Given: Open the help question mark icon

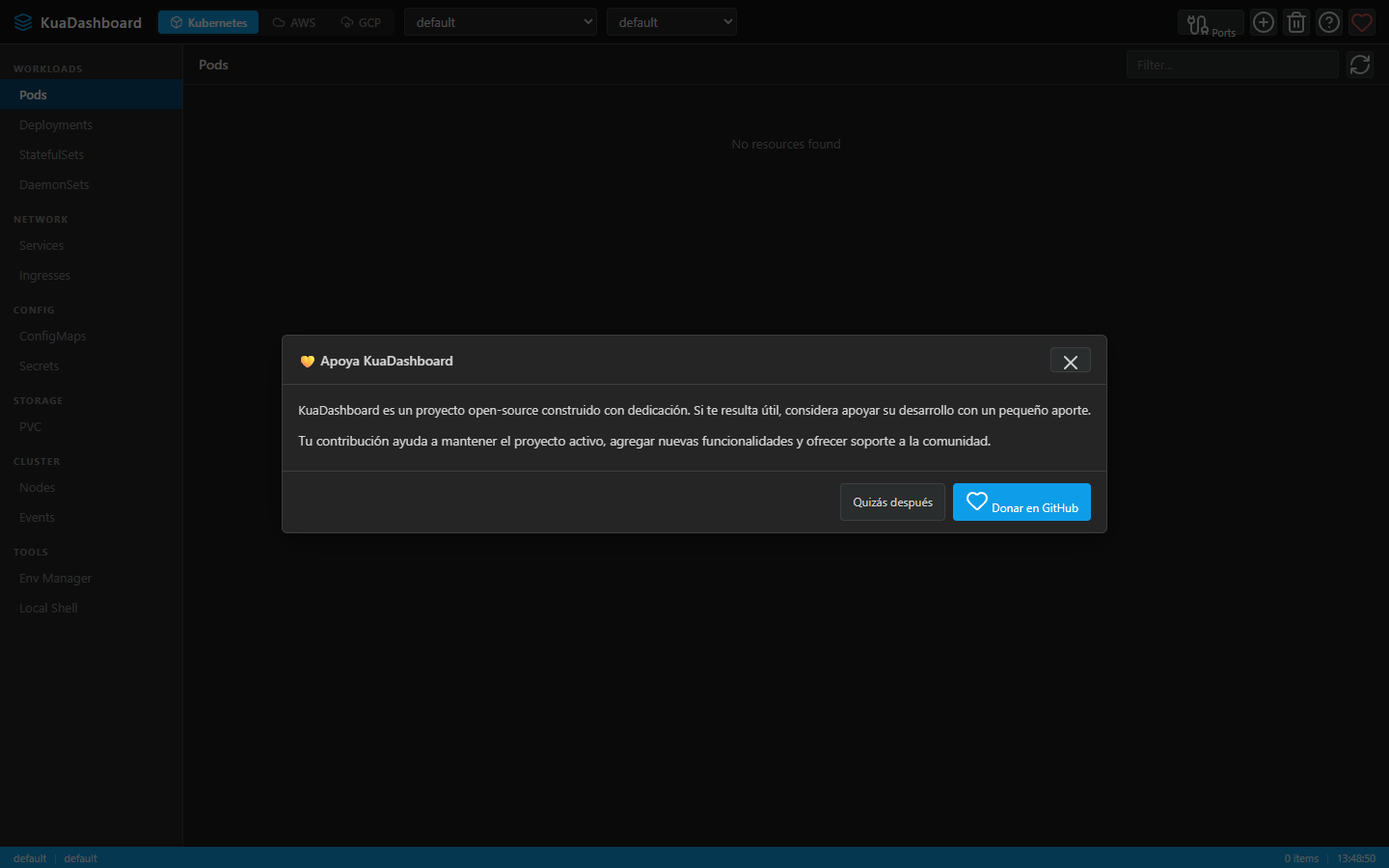Looking at the screenshot, I should click(x=1329, y=22).
